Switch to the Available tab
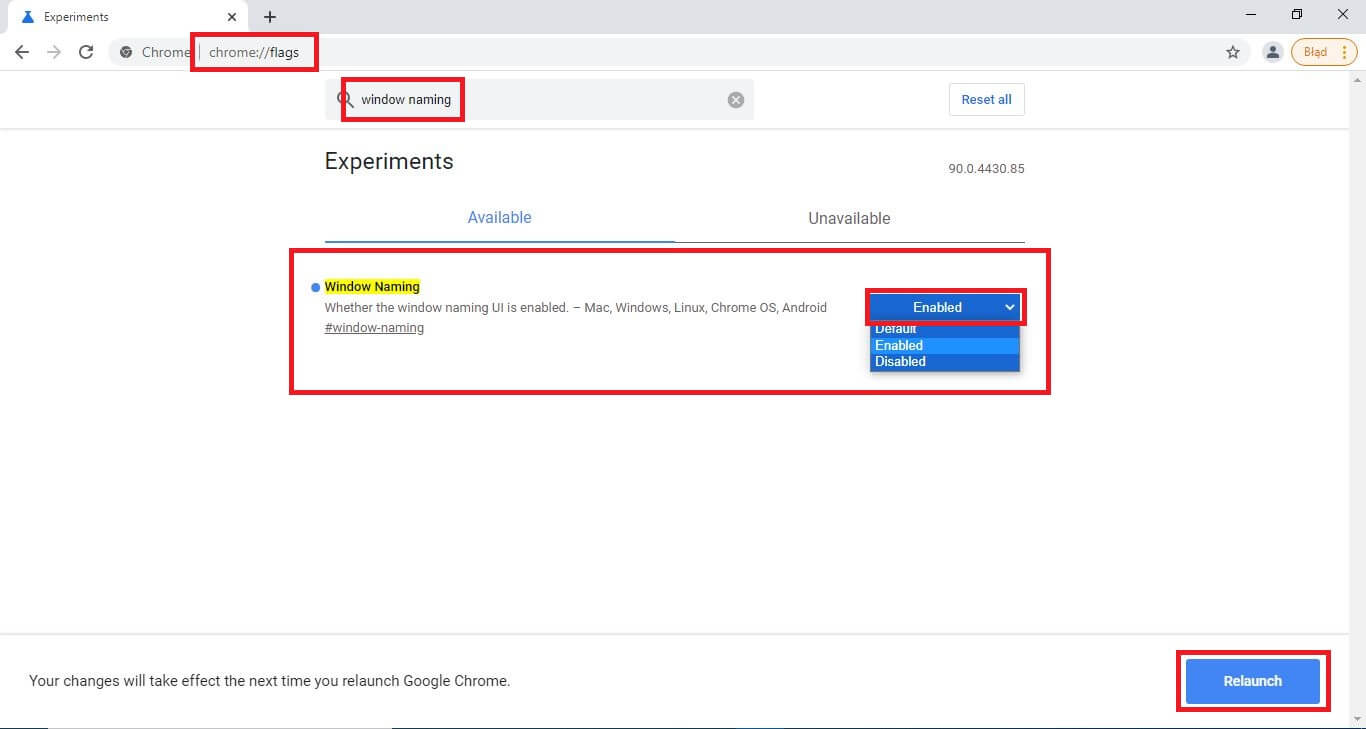Viewport: 1366px width, 729px height. click(500, 218)
